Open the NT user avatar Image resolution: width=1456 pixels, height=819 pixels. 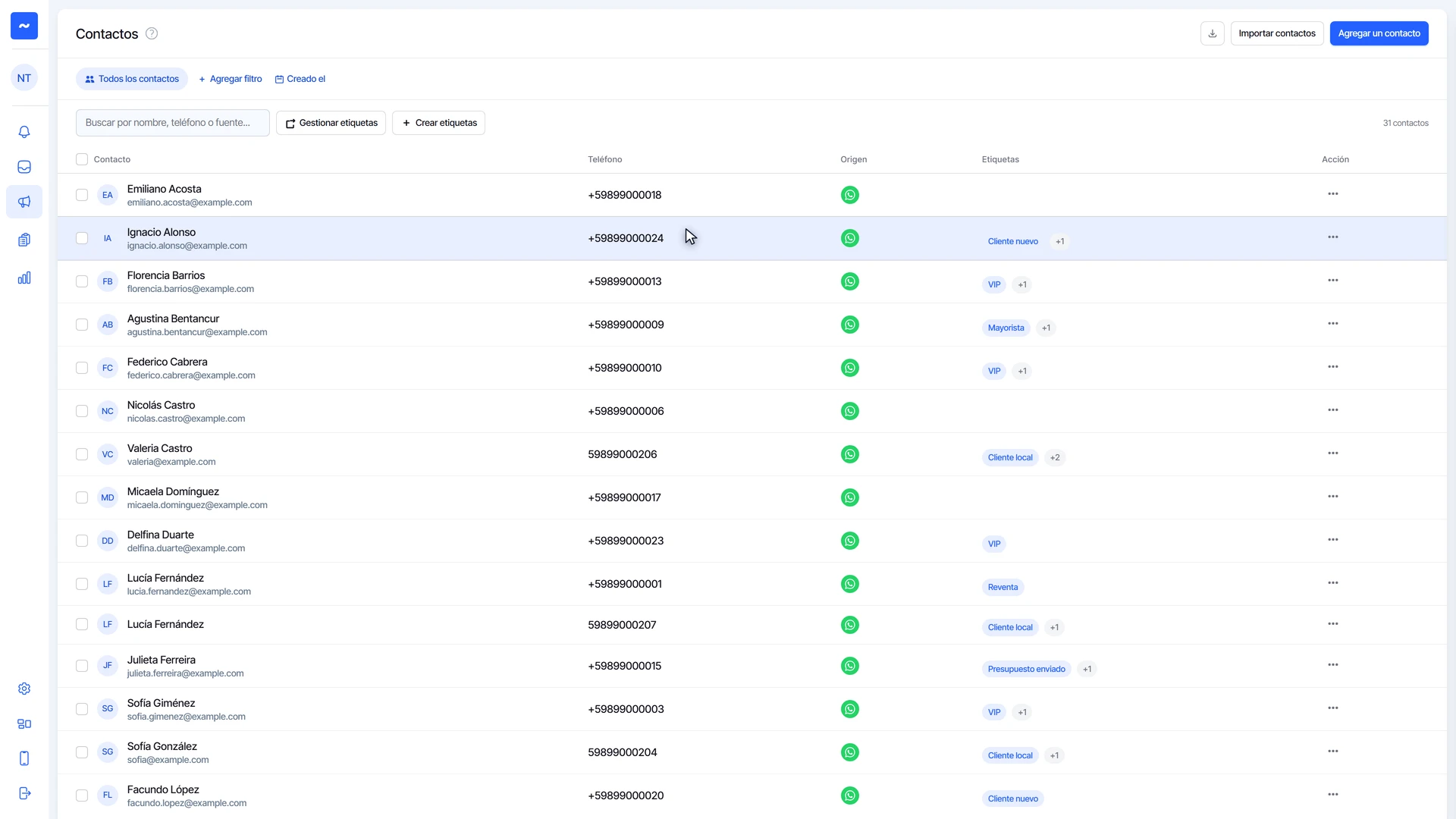point(24,78)
